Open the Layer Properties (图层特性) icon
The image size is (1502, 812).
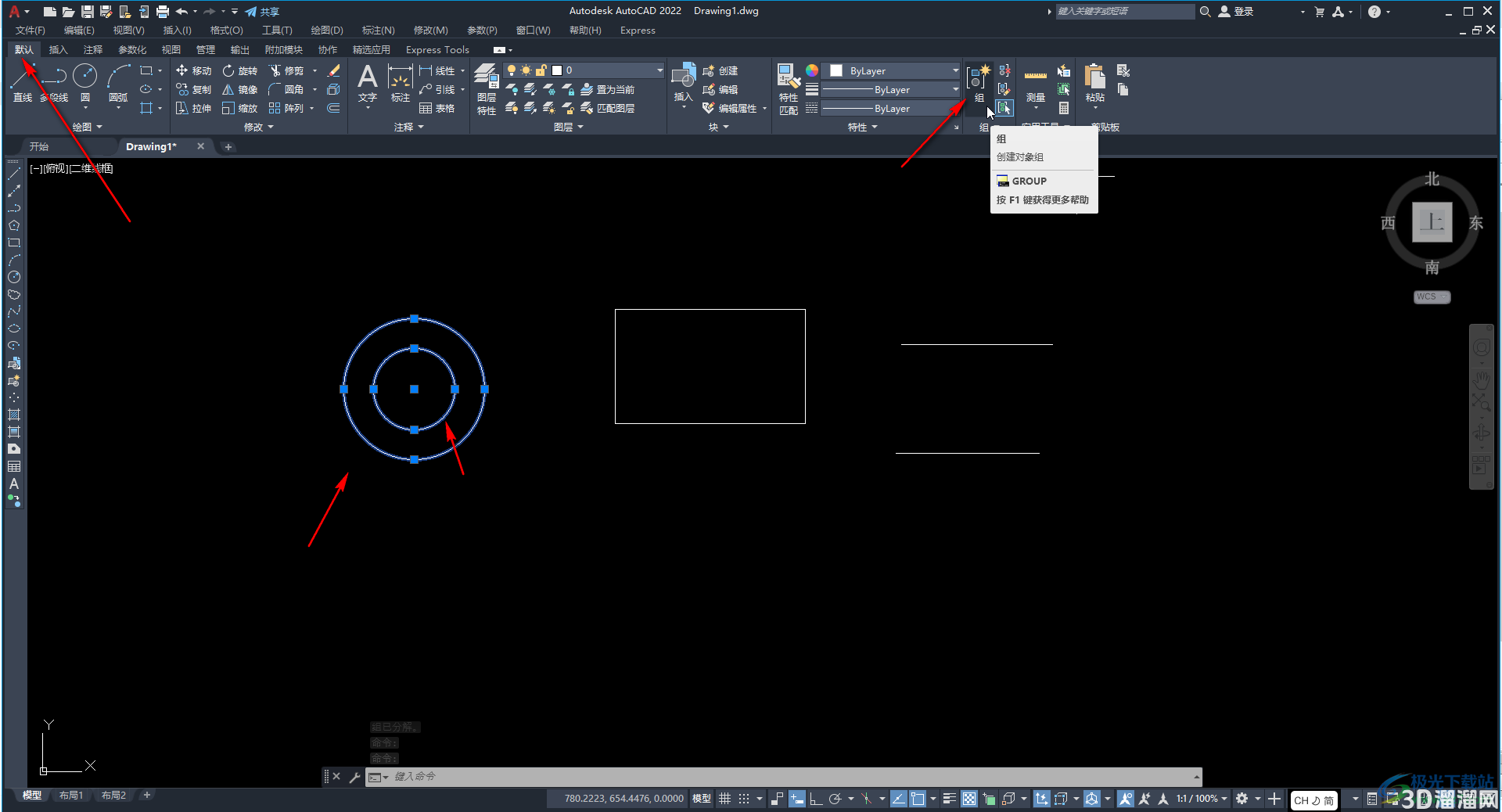coord(486,89)
